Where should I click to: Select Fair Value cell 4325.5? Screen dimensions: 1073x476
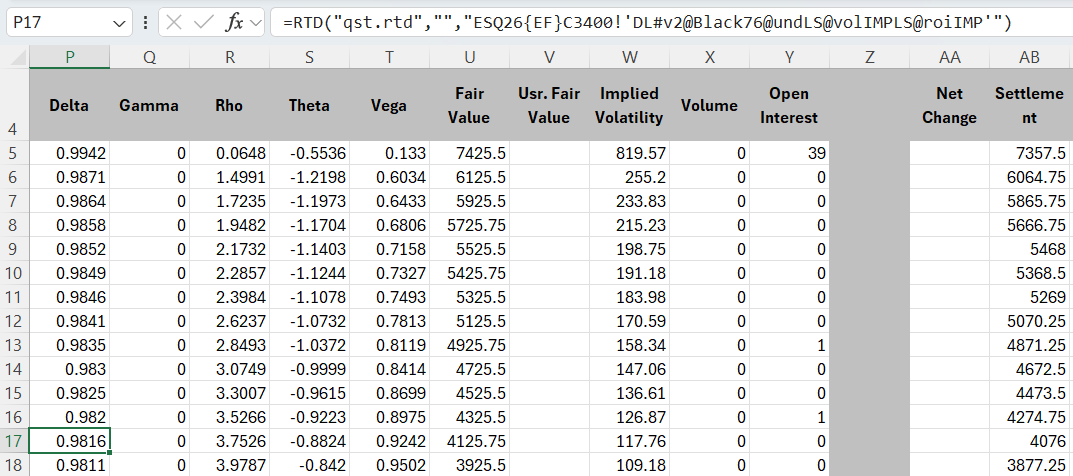469,416
